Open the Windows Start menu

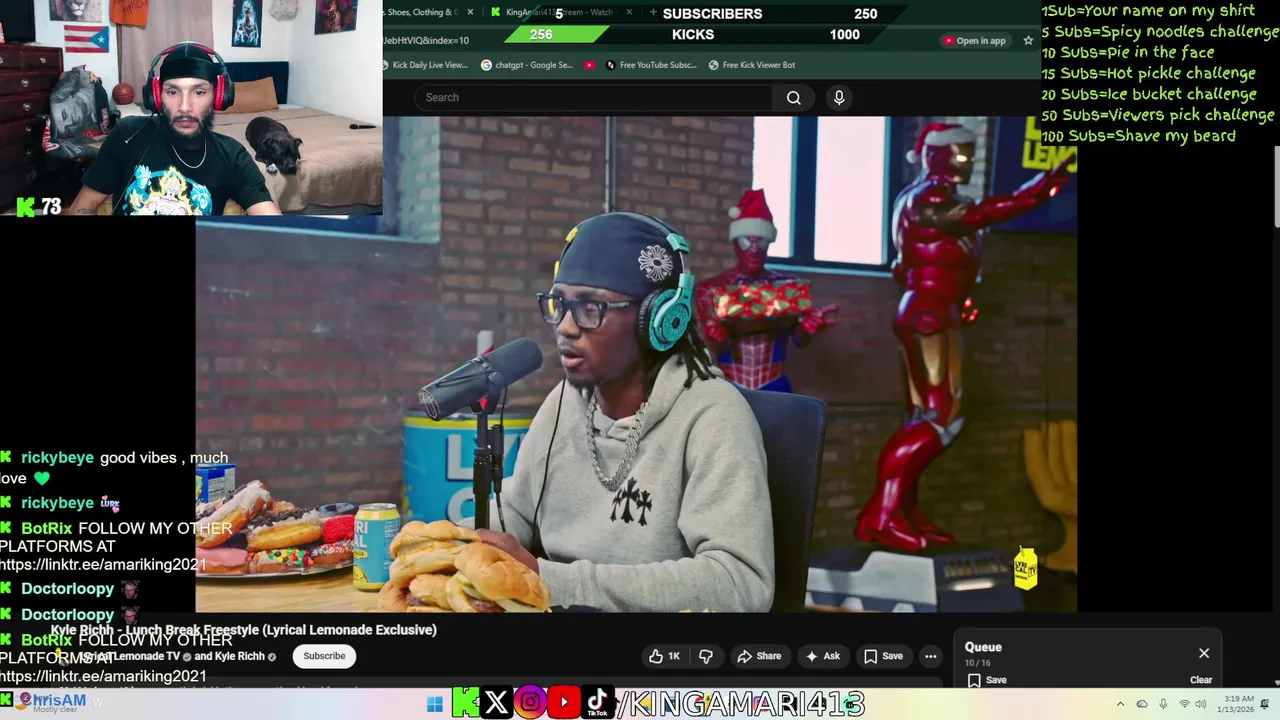[435, 703]
